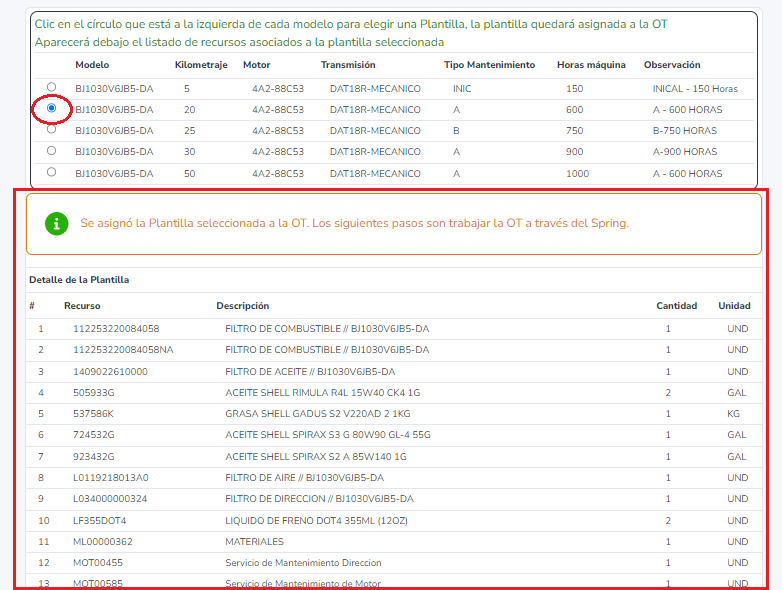Click the Unidad column header
This screenshot has height=590, width=782.
734,306
